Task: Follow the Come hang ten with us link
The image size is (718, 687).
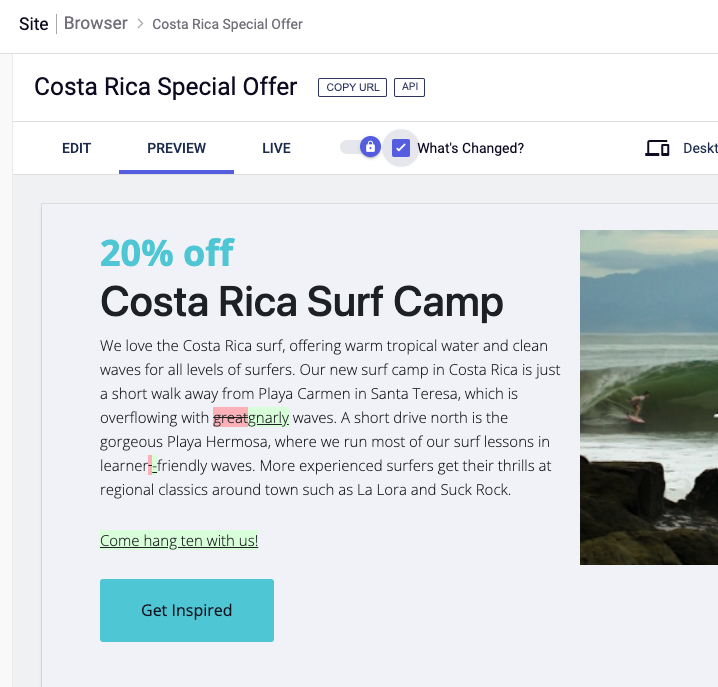Action: 179,541
